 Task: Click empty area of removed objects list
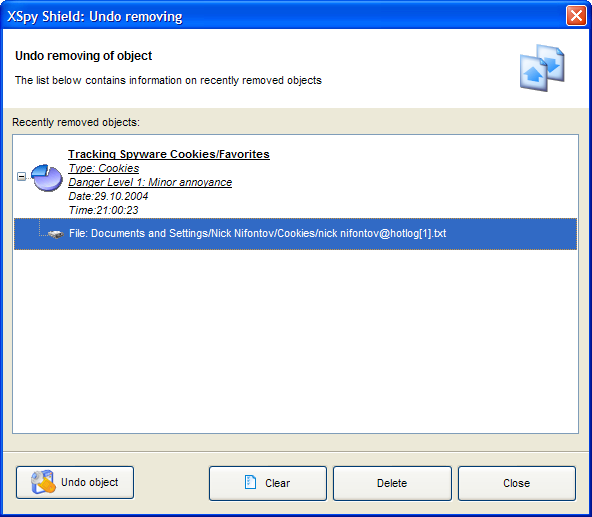click(x=295, y=340)
